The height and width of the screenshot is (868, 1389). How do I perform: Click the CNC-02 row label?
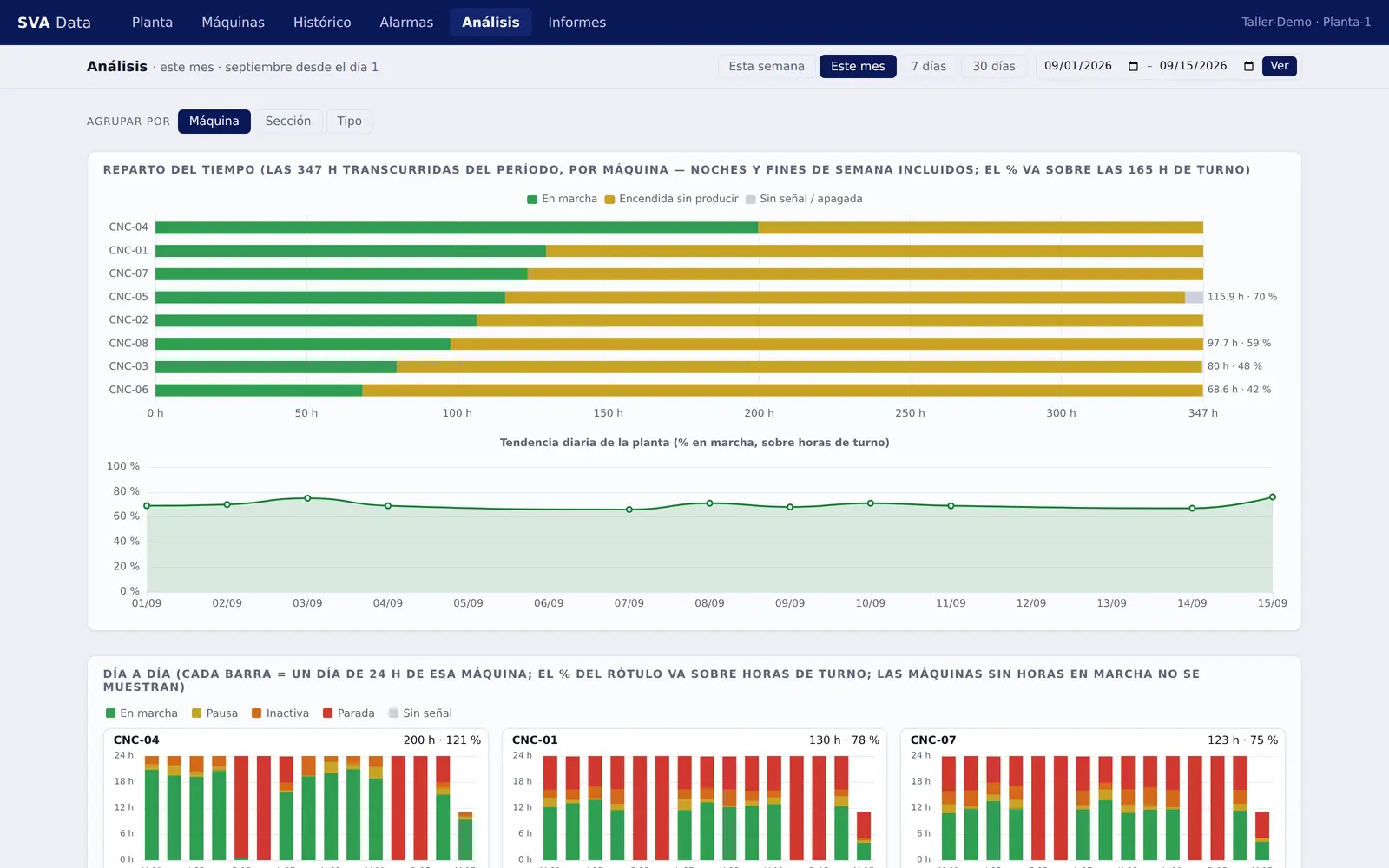click(128, 320)
